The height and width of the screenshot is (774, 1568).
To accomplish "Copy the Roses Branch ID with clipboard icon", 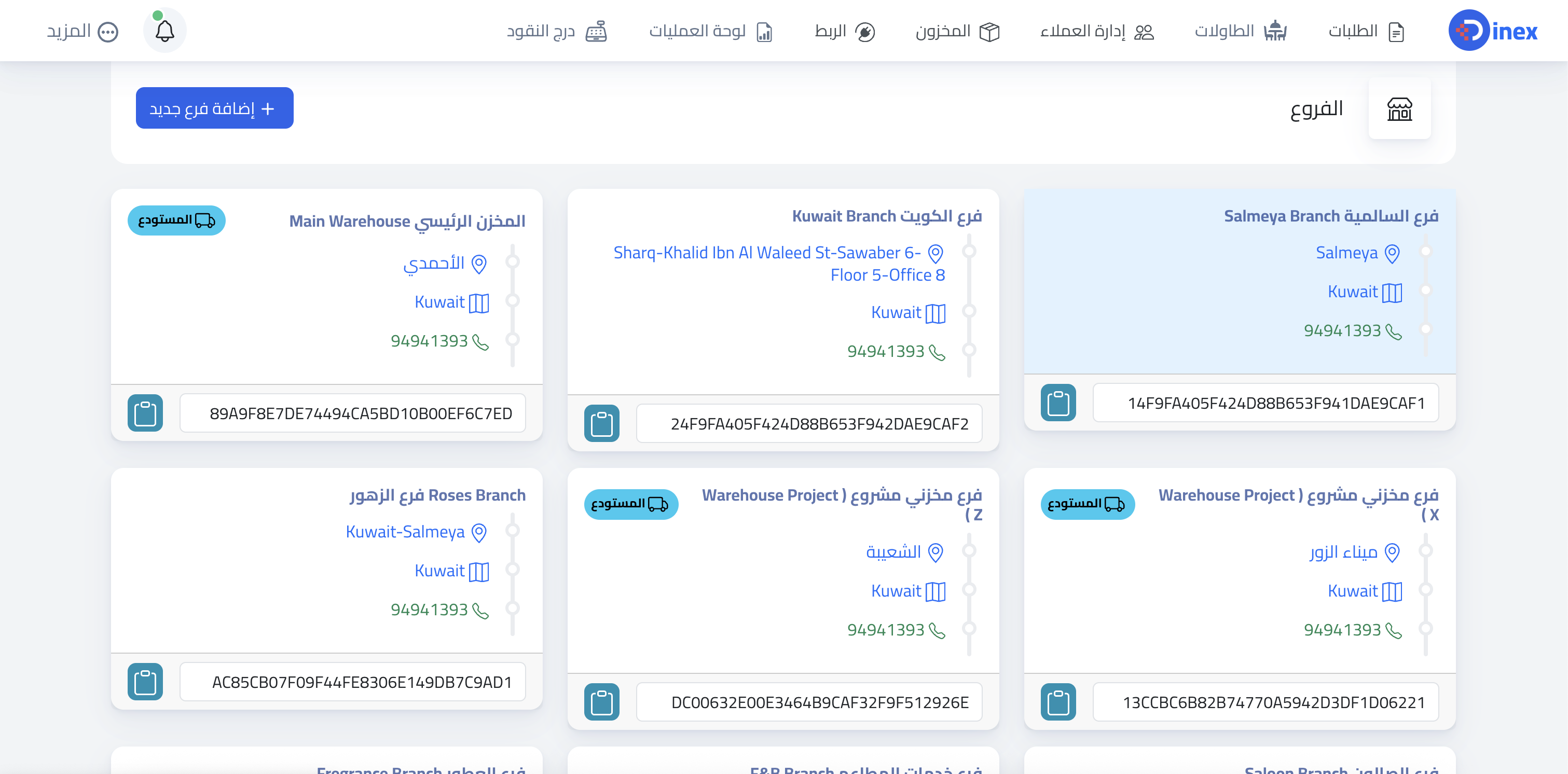I will pyautogui.click(x=145, y=682).
